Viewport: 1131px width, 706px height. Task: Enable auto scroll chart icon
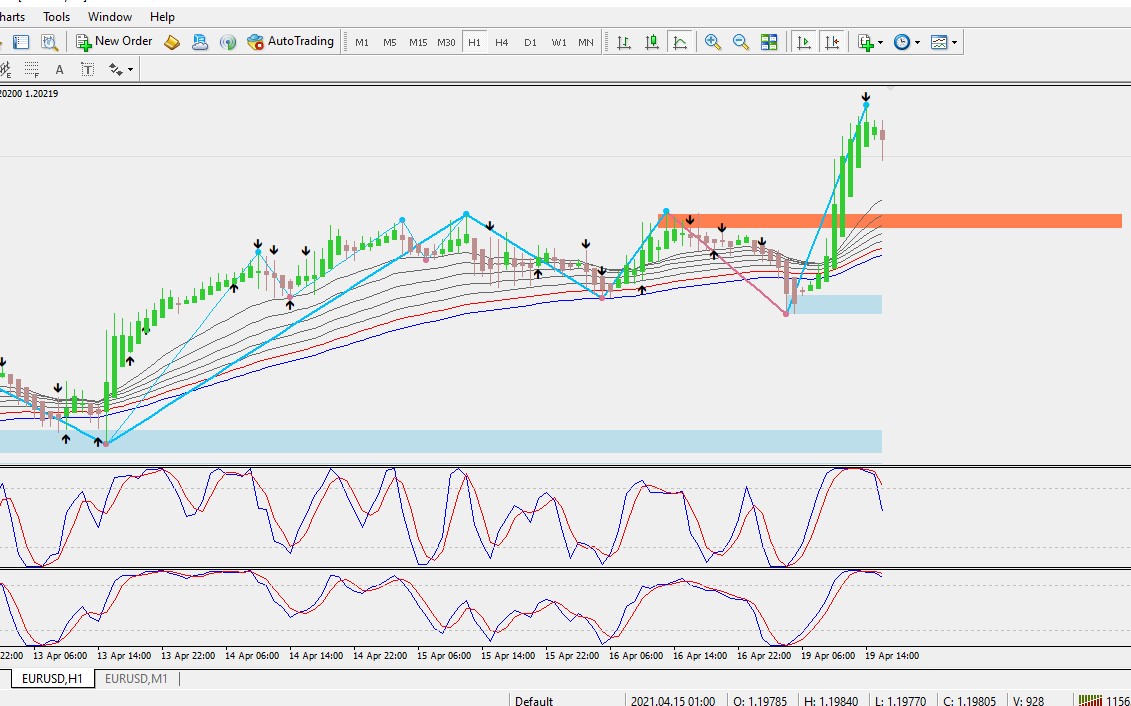click(804, 43)
